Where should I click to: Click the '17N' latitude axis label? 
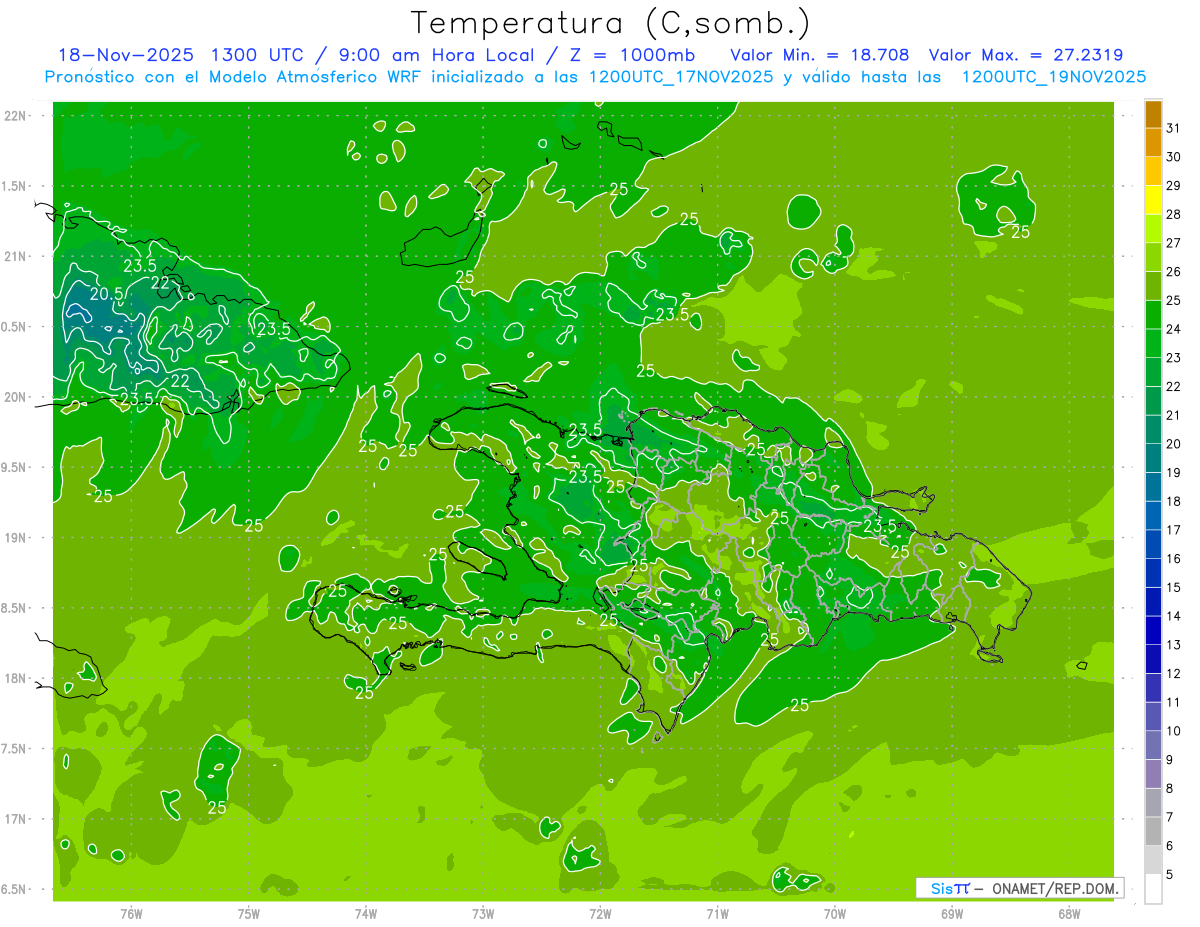[x=15, y=819]
